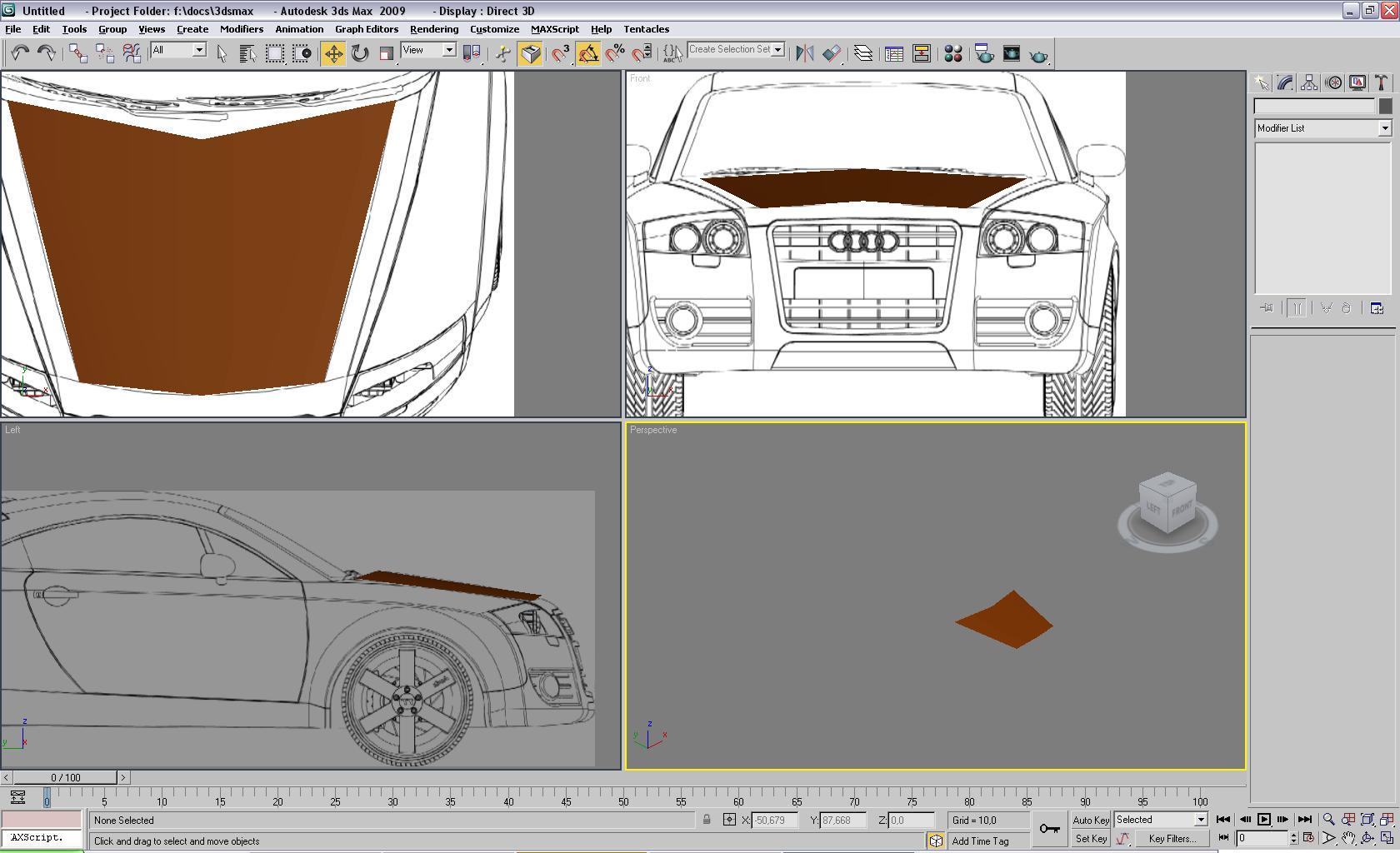Open the Tentacles menu
The image size is (1400, 853).
[x=647, y=29]
